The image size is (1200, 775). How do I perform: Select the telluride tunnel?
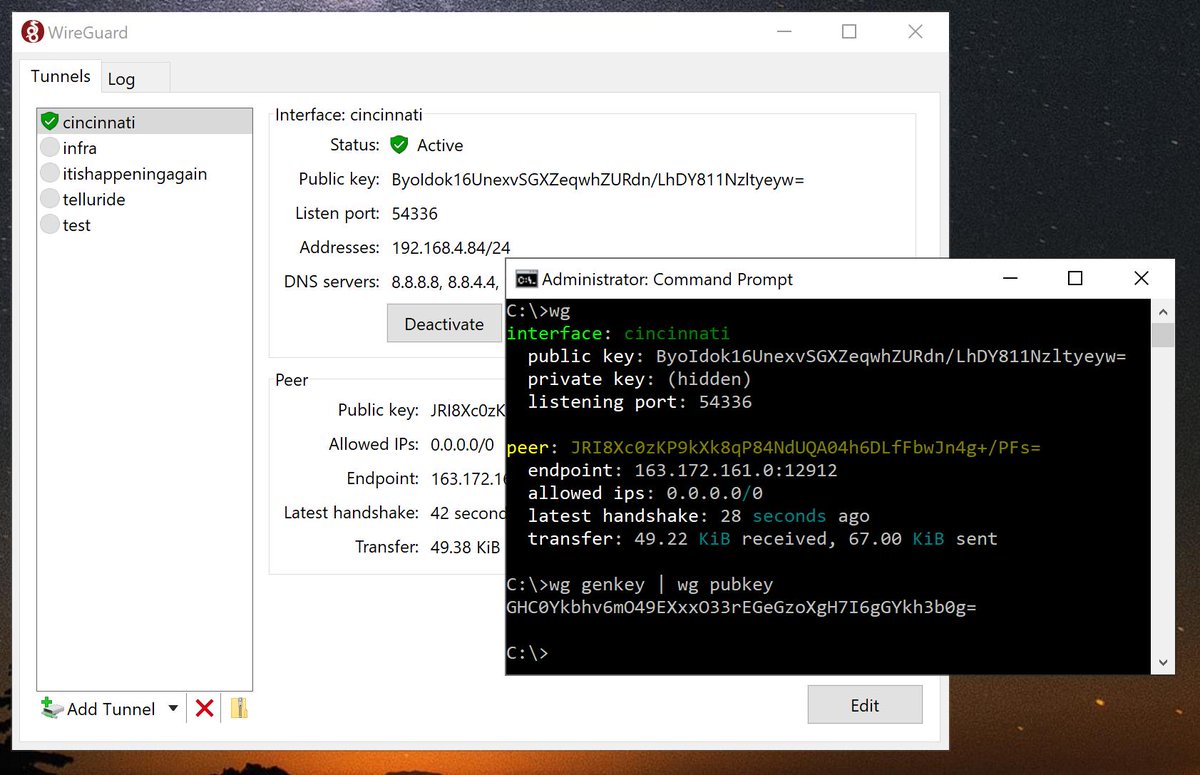[145, 199]
